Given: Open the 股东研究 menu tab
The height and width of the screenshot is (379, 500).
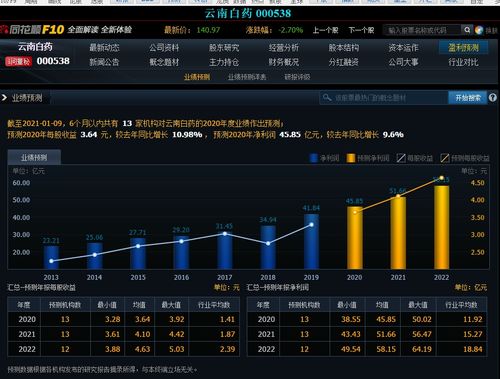Looking at the screenshot, I should click(x=224, y=48).
